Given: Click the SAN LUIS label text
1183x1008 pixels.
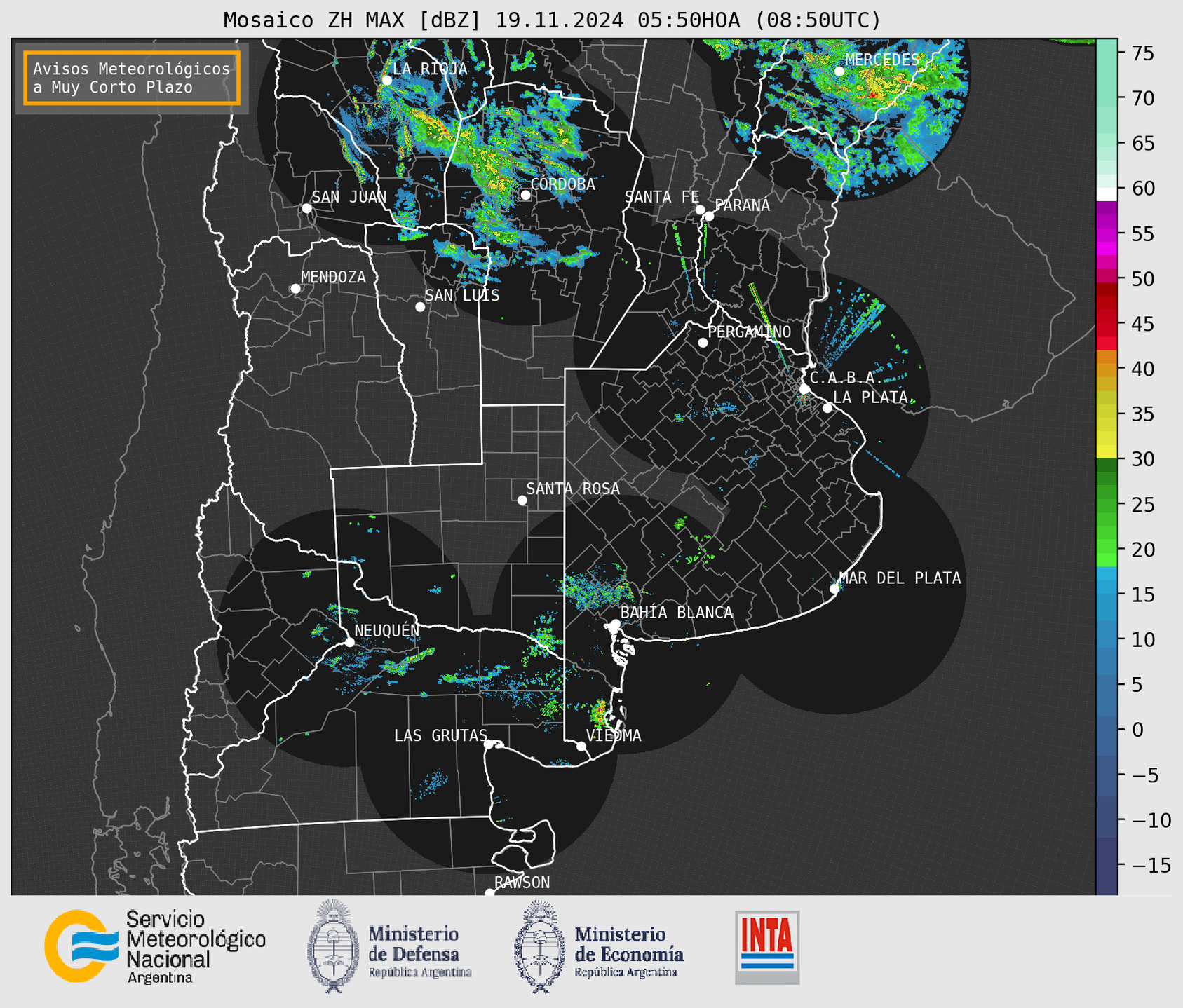Looking at the screenshot, I should pyautogui.click(x=462, y=295).
